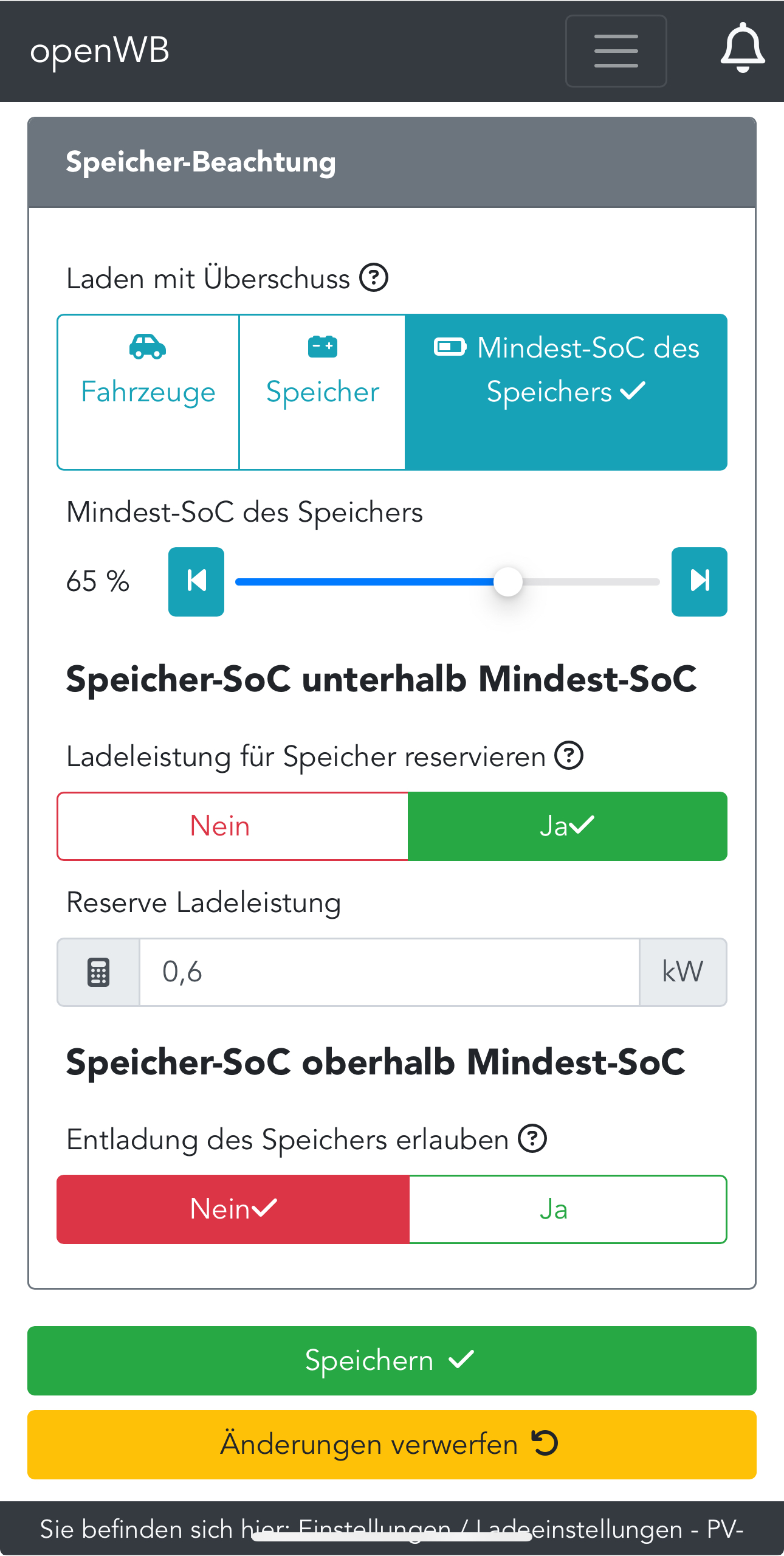Show help for Ladeleistung für Speicher reservieren
The image size is (784, 1556).
[569, 756]
